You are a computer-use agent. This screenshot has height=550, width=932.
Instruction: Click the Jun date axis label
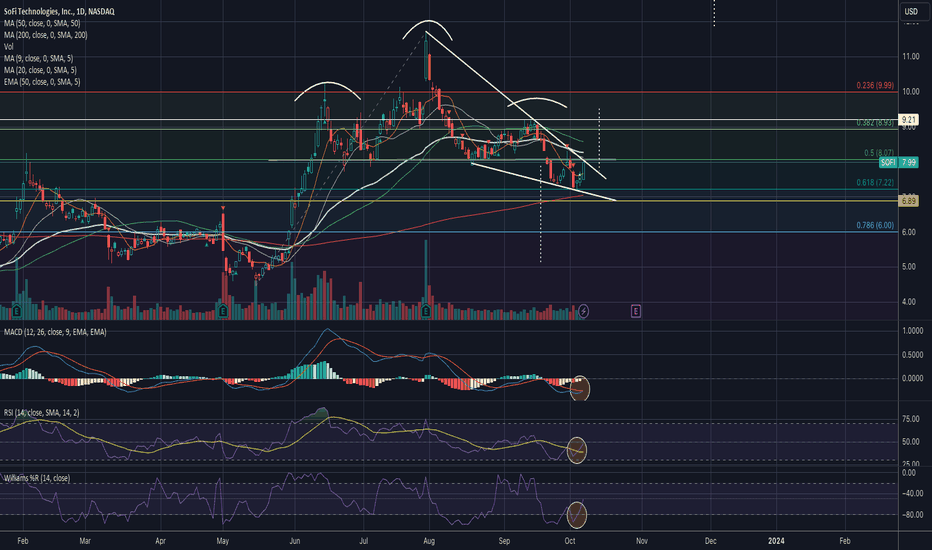pyautogui.click(x=294, y=541)
